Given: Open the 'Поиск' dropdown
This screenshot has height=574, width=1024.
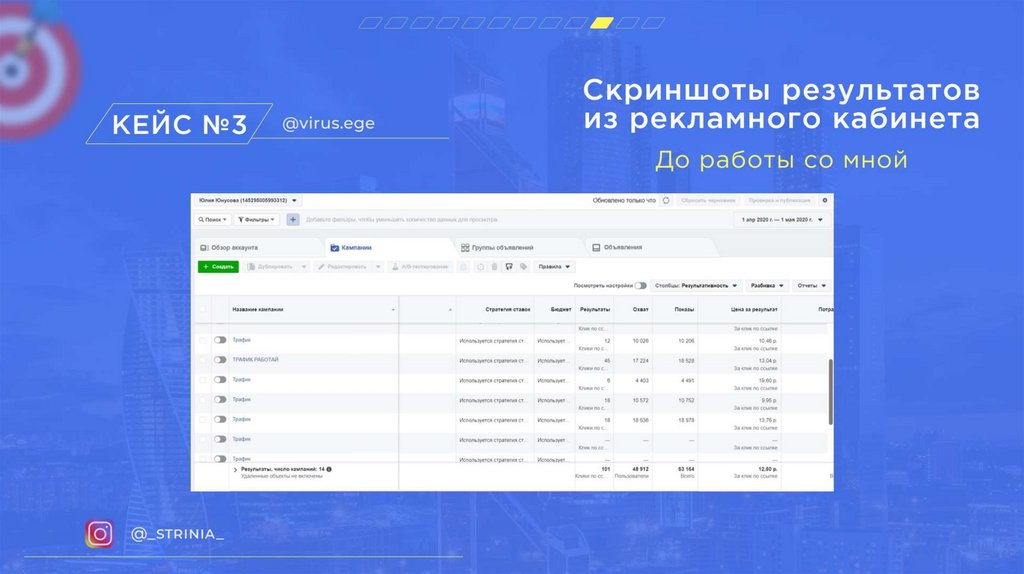Looking at the screenshot, I should [213, 219].
